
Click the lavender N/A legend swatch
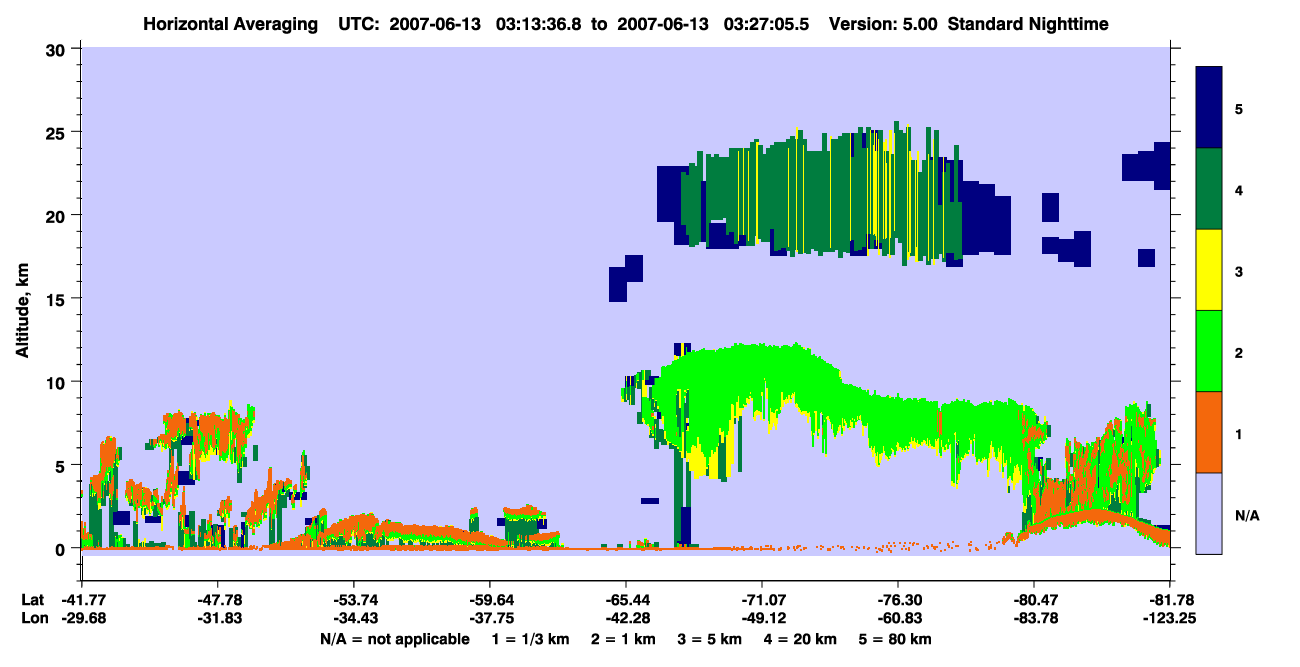tap(1209, 512)
